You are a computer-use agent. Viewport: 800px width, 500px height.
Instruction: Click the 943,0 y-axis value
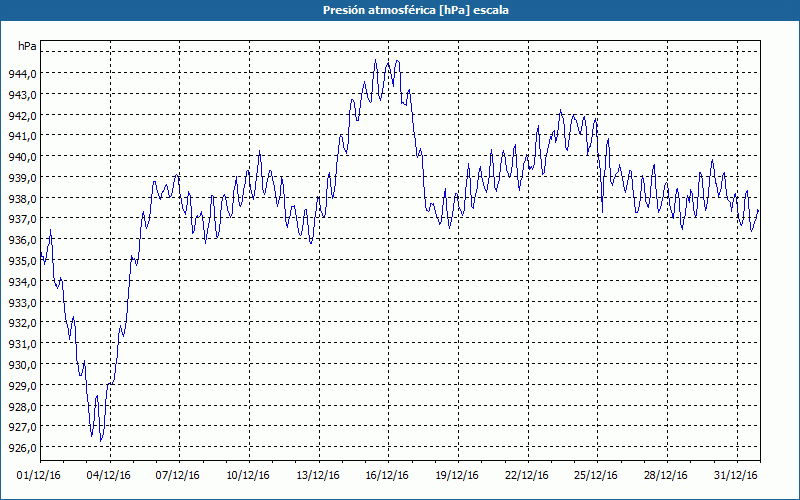click(22, 95)
